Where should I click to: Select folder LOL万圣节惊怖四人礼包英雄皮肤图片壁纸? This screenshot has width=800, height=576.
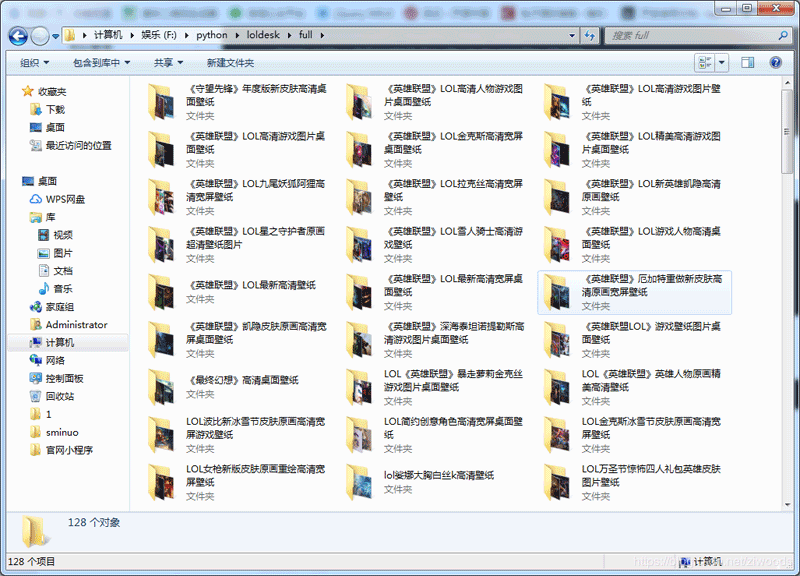click(634, 482)
